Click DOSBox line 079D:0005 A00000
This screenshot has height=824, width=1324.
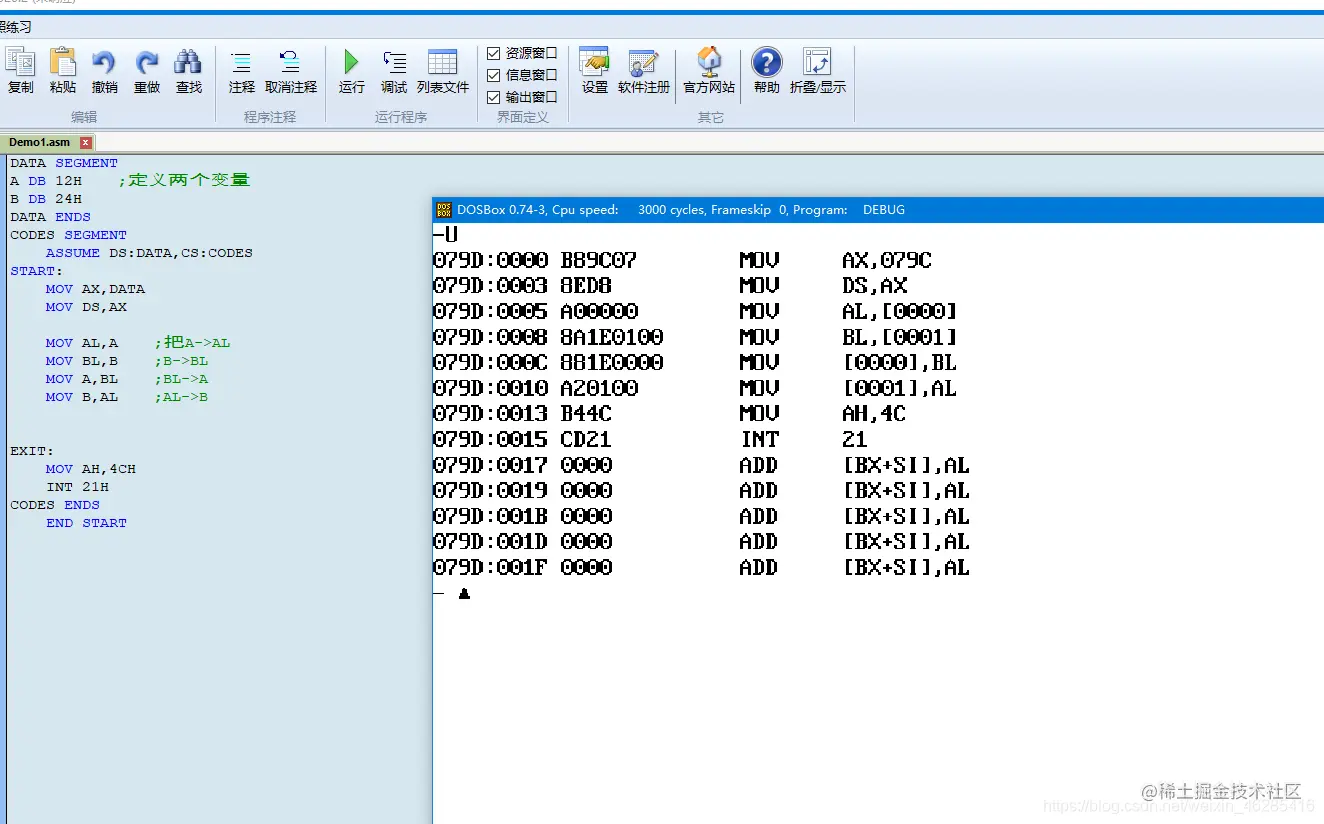coord(695,311)
